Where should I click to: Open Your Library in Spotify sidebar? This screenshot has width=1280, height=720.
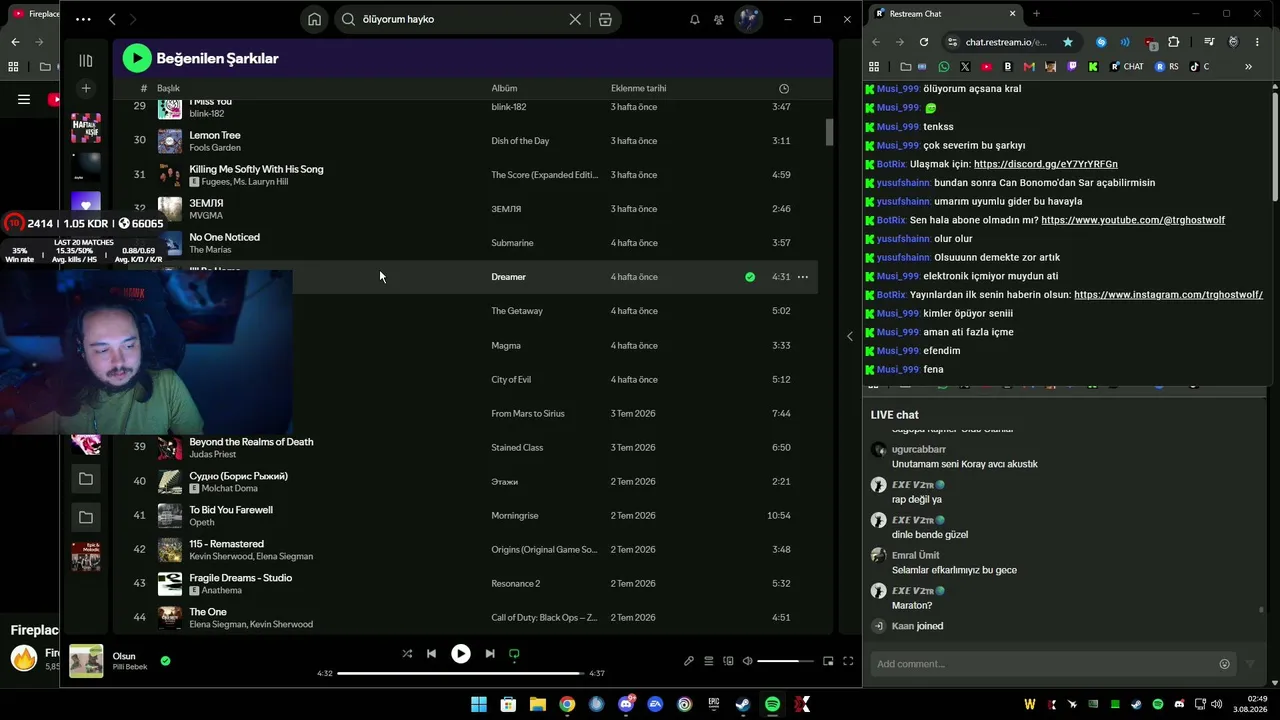(86, 61)
